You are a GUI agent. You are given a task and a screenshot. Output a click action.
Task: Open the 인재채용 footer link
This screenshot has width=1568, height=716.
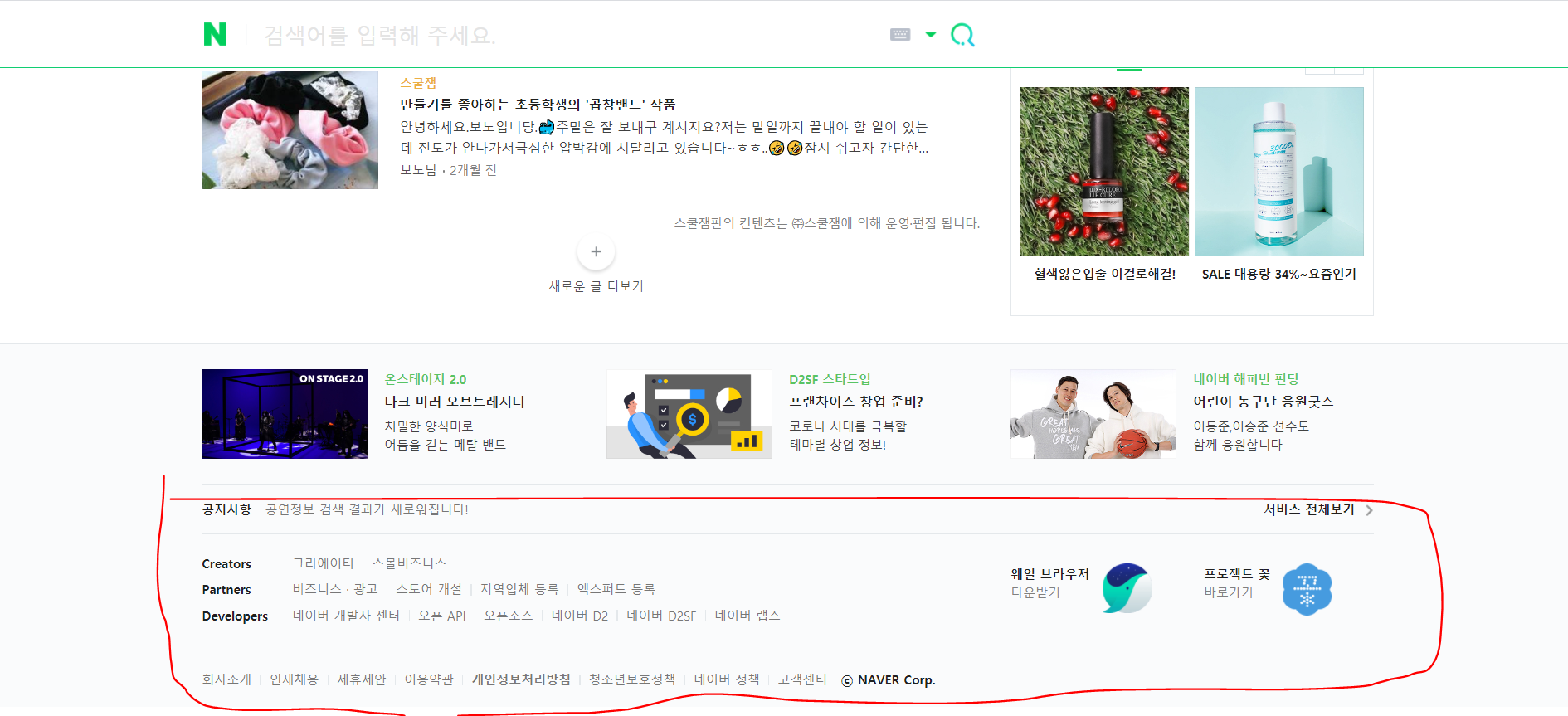(x=294, y=679)
